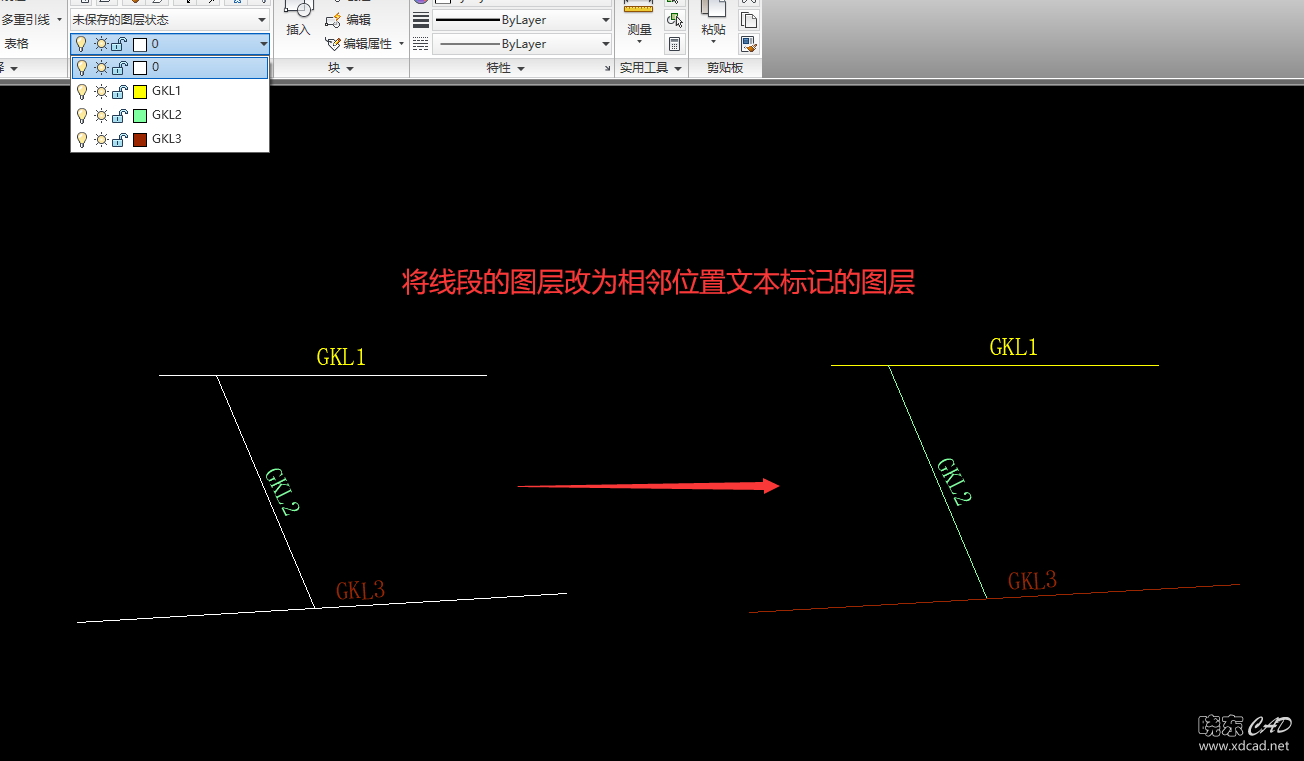Toggle GKL2 layer on/off lightbulb
Image resolution: width=1304 pixels, height=761 pixels.
(82, 115)
